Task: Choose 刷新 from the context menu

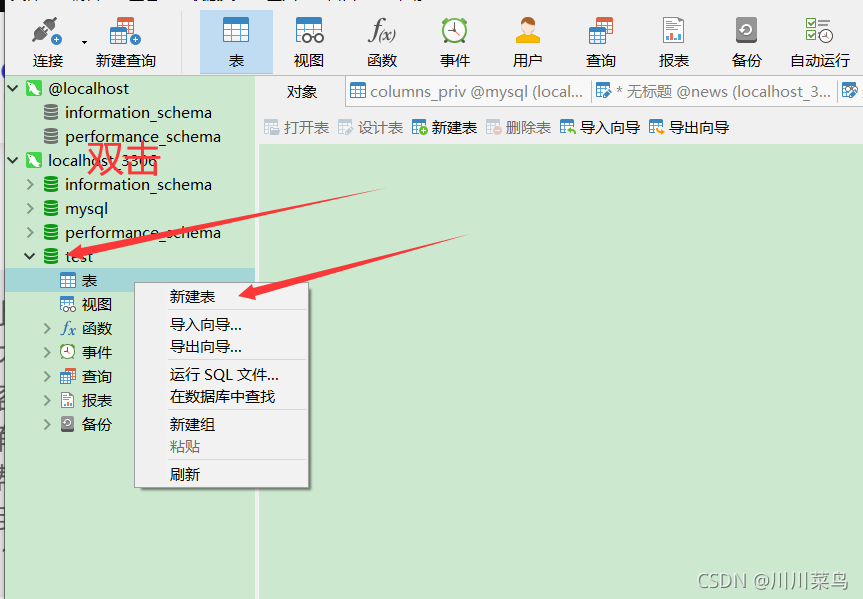Action: (x=184, y=475)
